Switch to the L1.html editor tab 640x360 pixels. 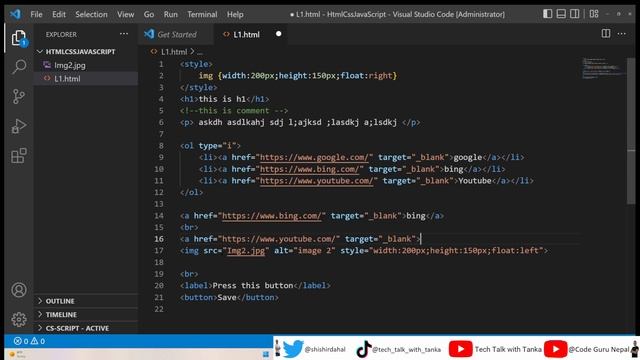click(x=246, y=34)
